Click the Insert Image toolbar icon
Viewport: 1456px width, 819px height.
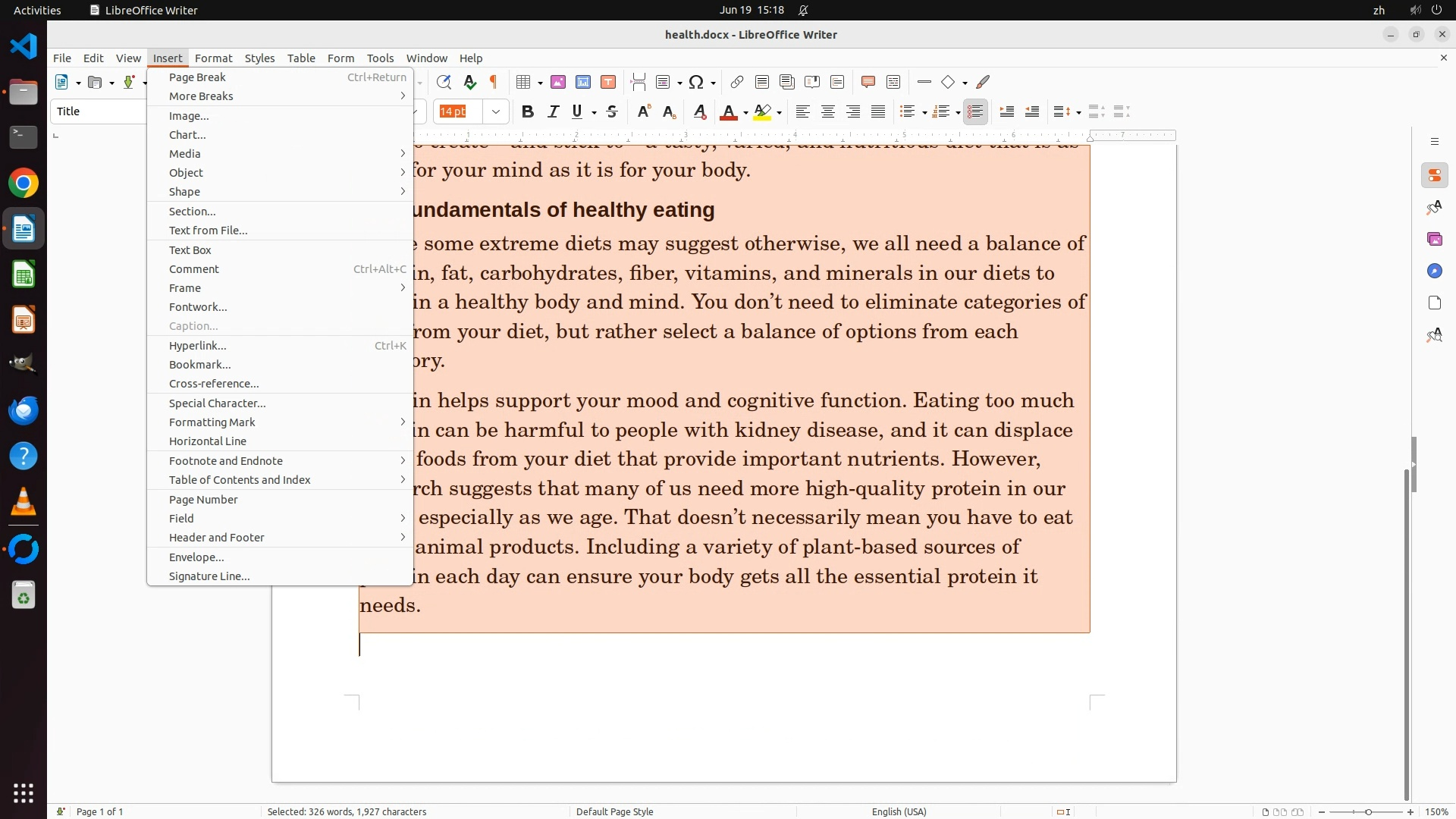coord(558,82)
